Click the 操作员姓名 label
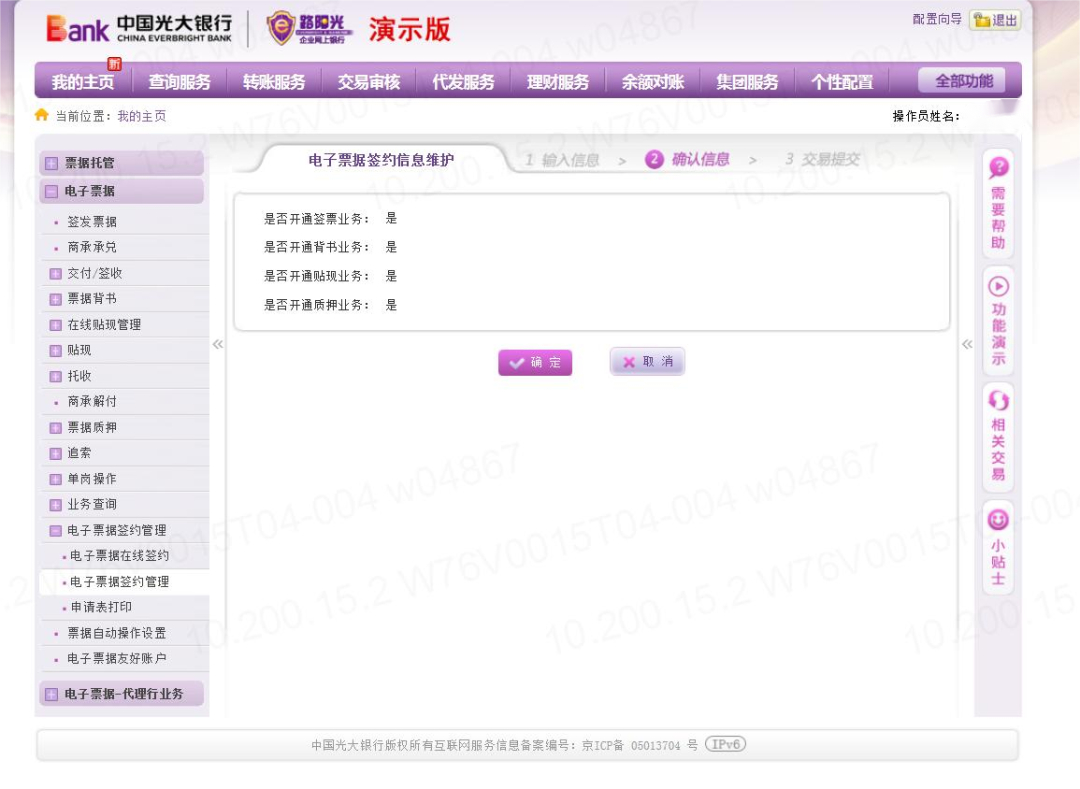 click(926, 116)
